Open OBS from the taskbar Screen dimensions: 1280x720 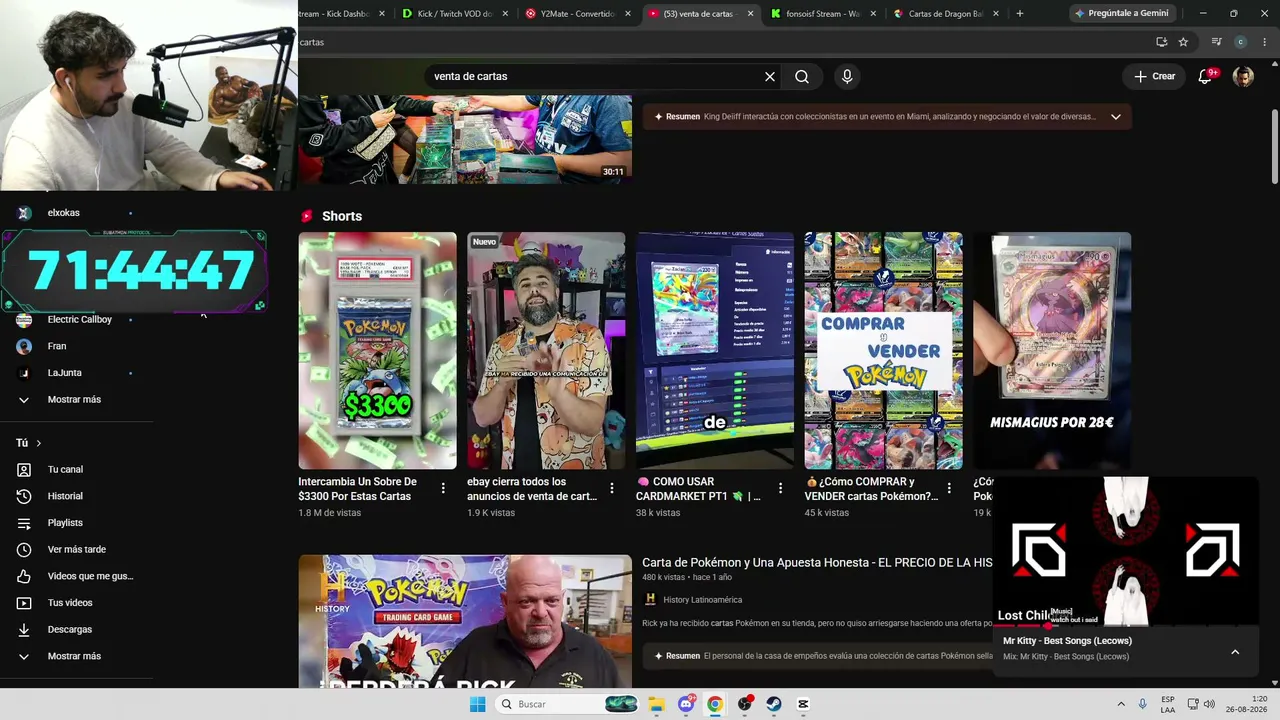click(745, 704)
